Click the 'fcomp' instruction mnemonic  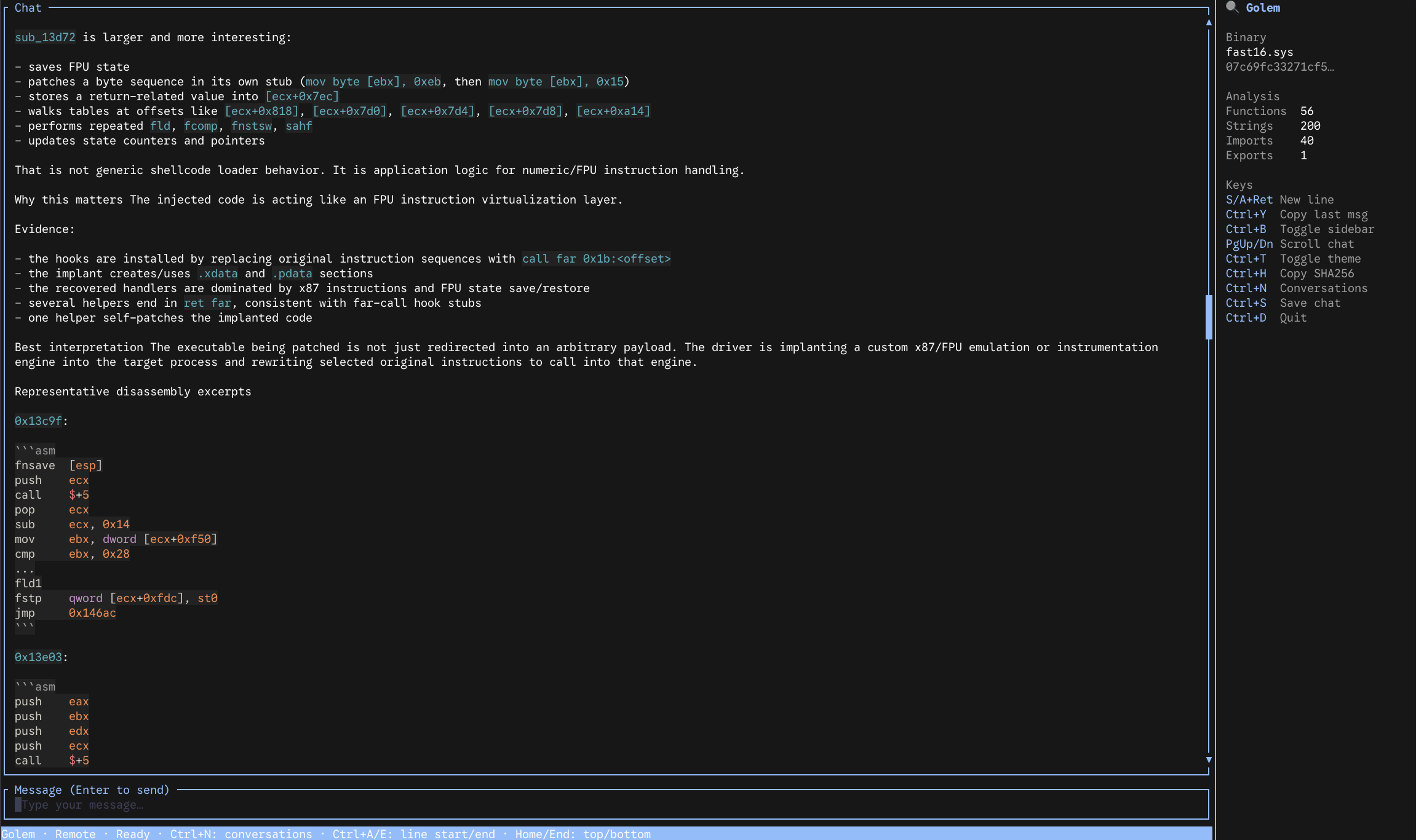(201, 126)
